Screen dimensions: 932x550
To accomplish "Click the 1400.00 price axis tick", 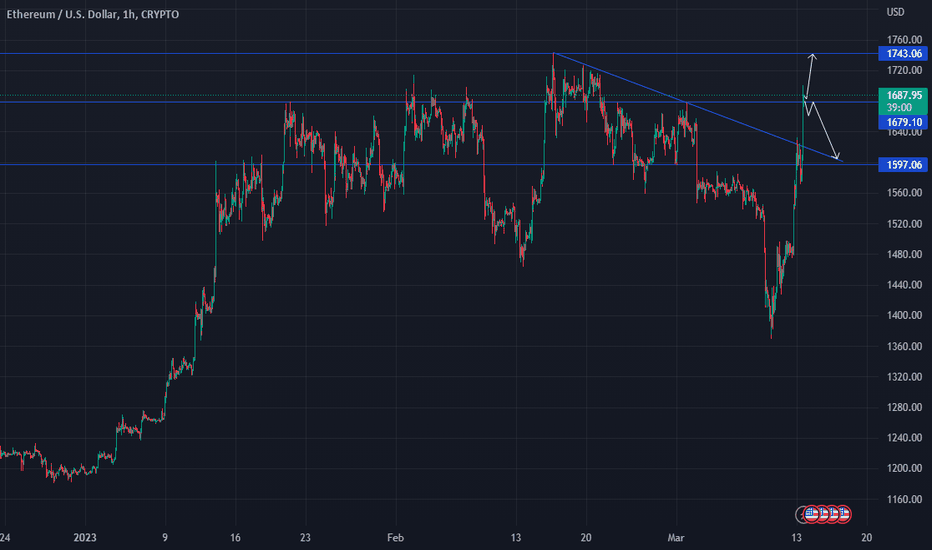I will click(904, 315).
